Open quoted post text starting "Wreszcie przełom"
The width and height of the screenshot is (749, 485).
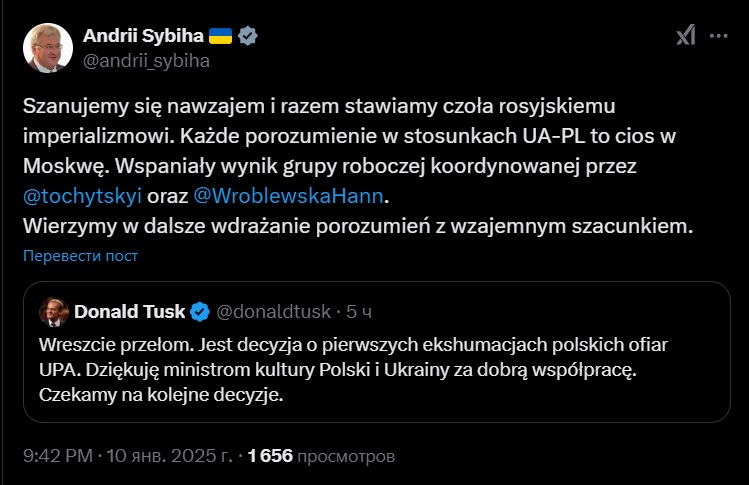click(x=352, y=369)
